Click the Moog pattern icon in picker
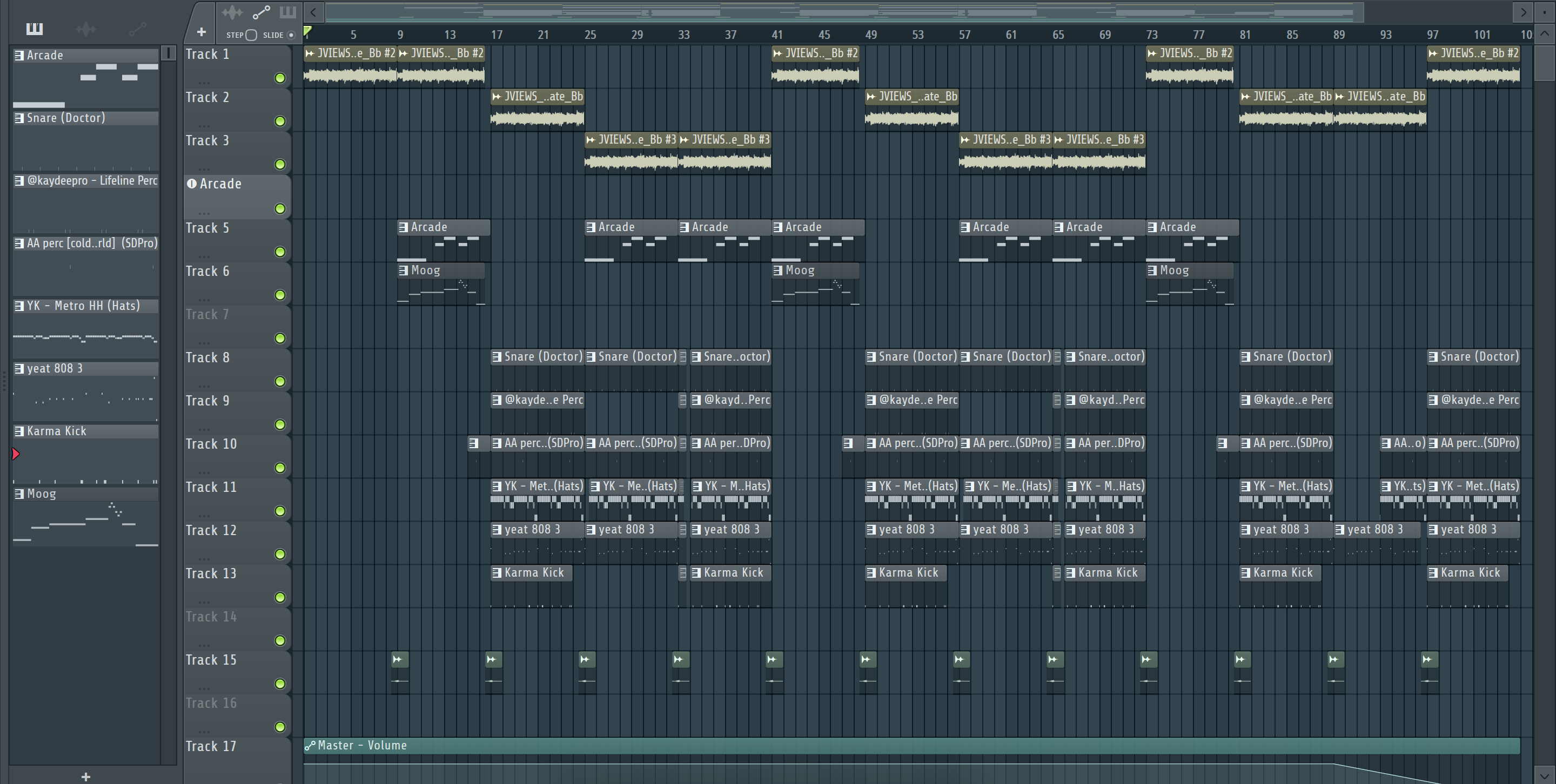Screen dimensions: 1556x784 pos(19,494)
